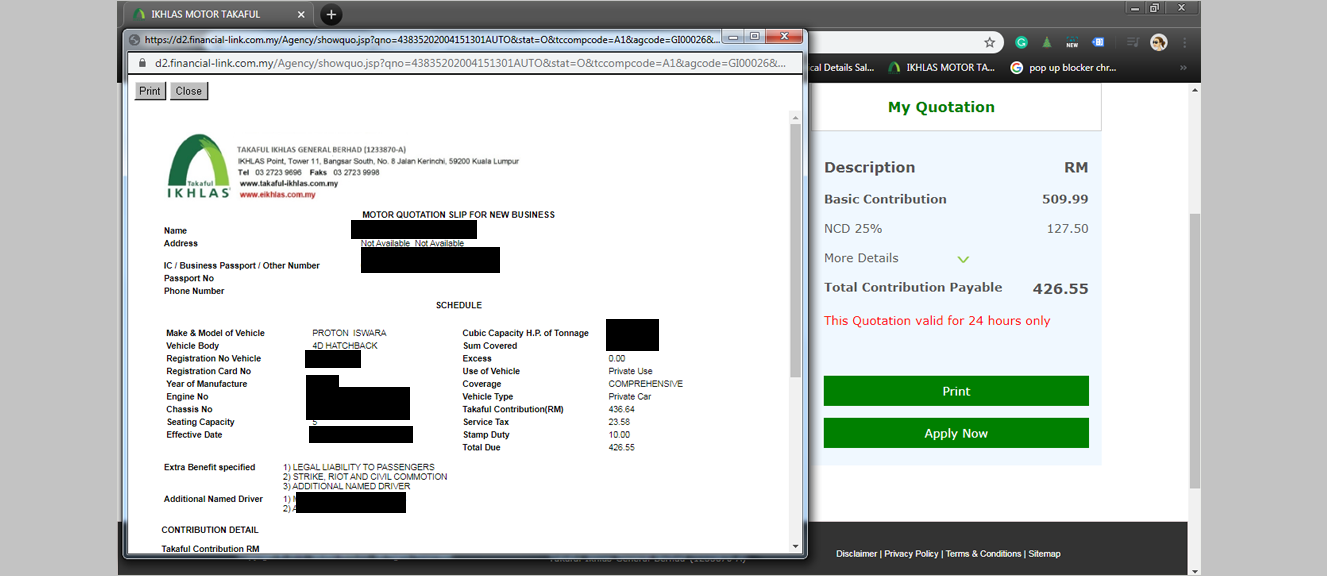Click the main page vertical scrollbar thumb
Image resolution: width=1327 pixels, height=576 pixels.
coord(1194,350)
